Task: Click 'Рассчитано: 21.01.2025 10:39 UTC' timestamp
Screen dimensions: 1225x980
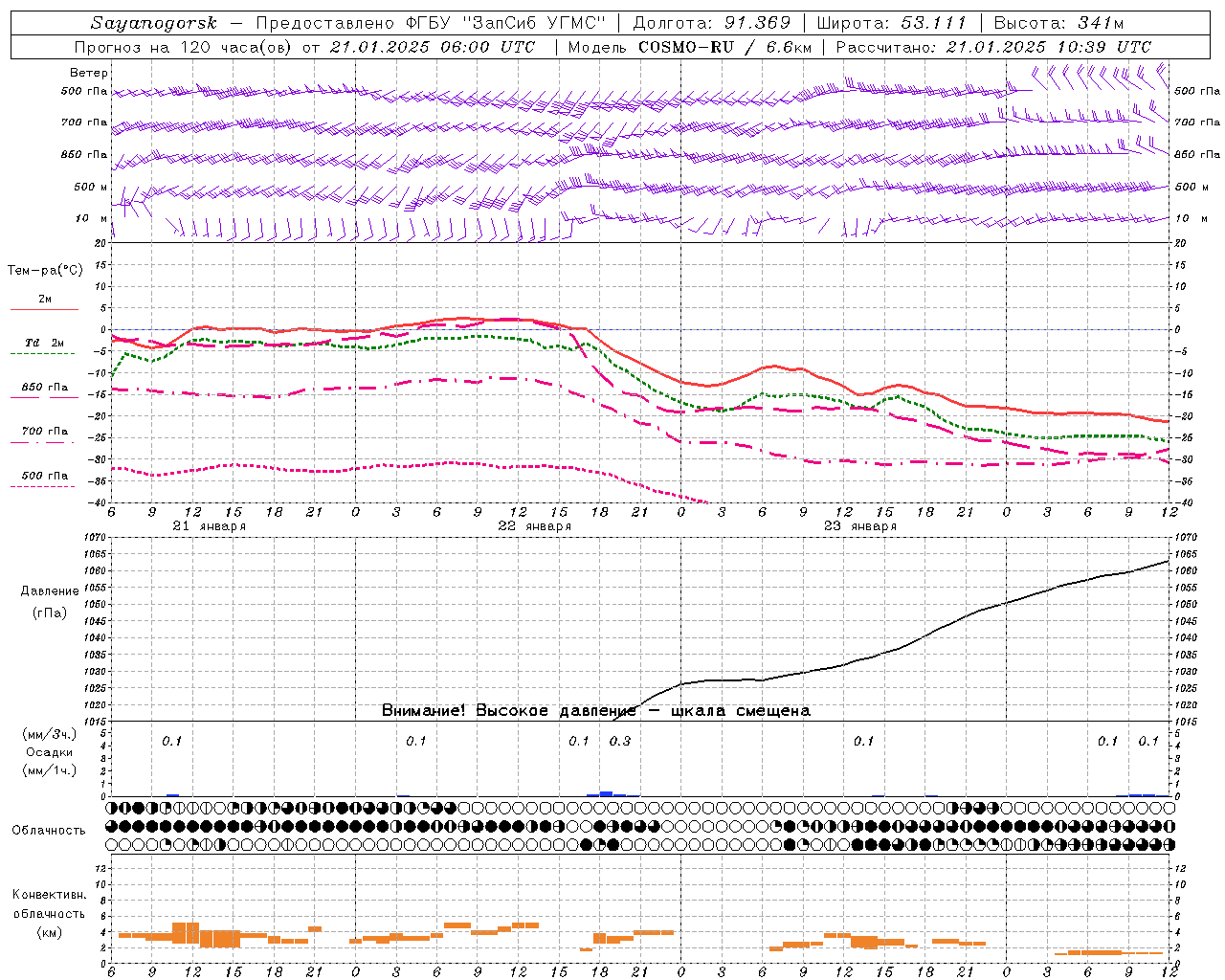Action: click(993, 47)
